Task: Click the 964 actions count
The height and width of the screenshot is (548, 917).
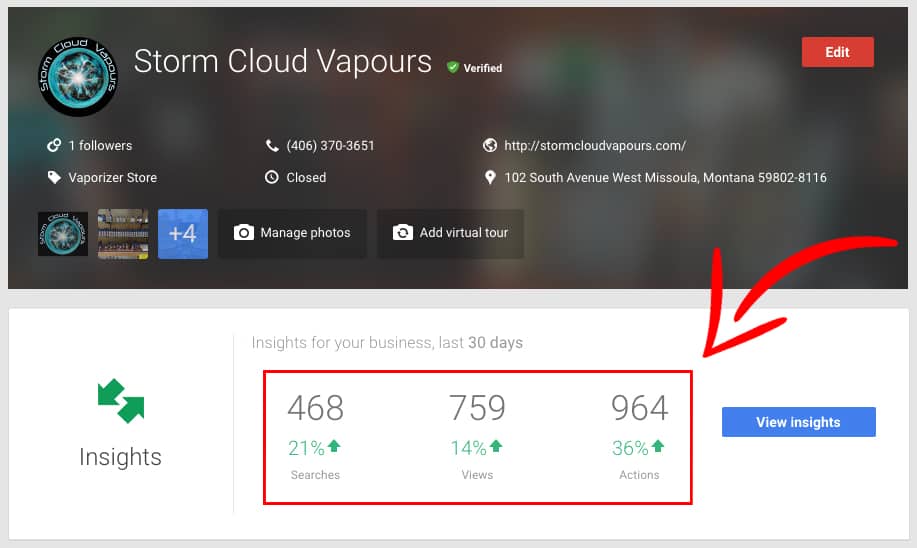Action: coord(639,408)
